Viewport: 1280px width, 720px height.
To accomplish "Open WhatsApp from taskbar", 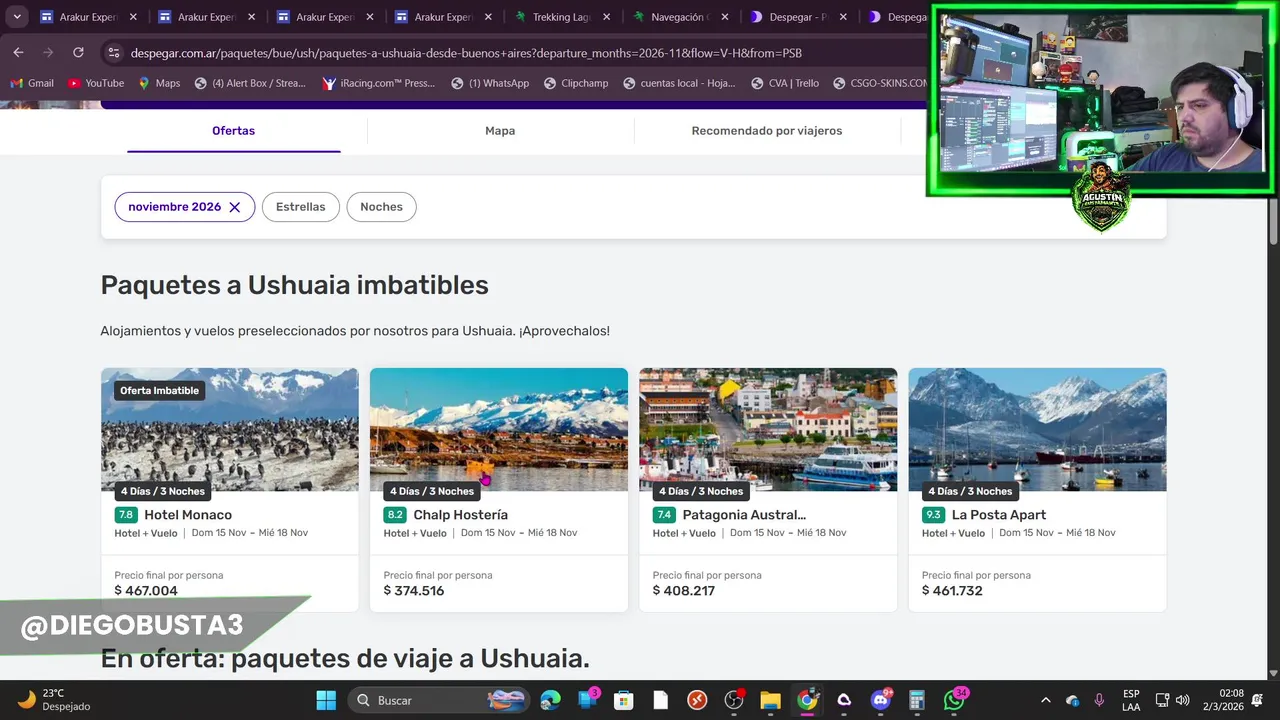I will click(x=955, y=700).
